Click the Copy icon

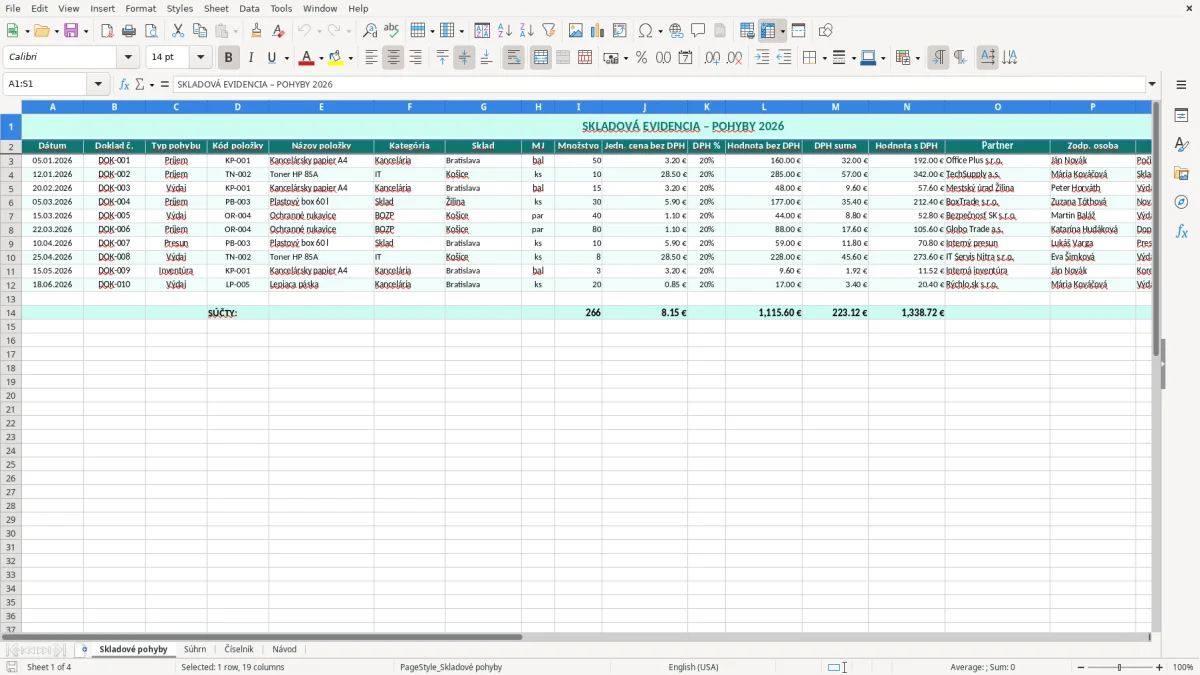(x=200, y=31)
